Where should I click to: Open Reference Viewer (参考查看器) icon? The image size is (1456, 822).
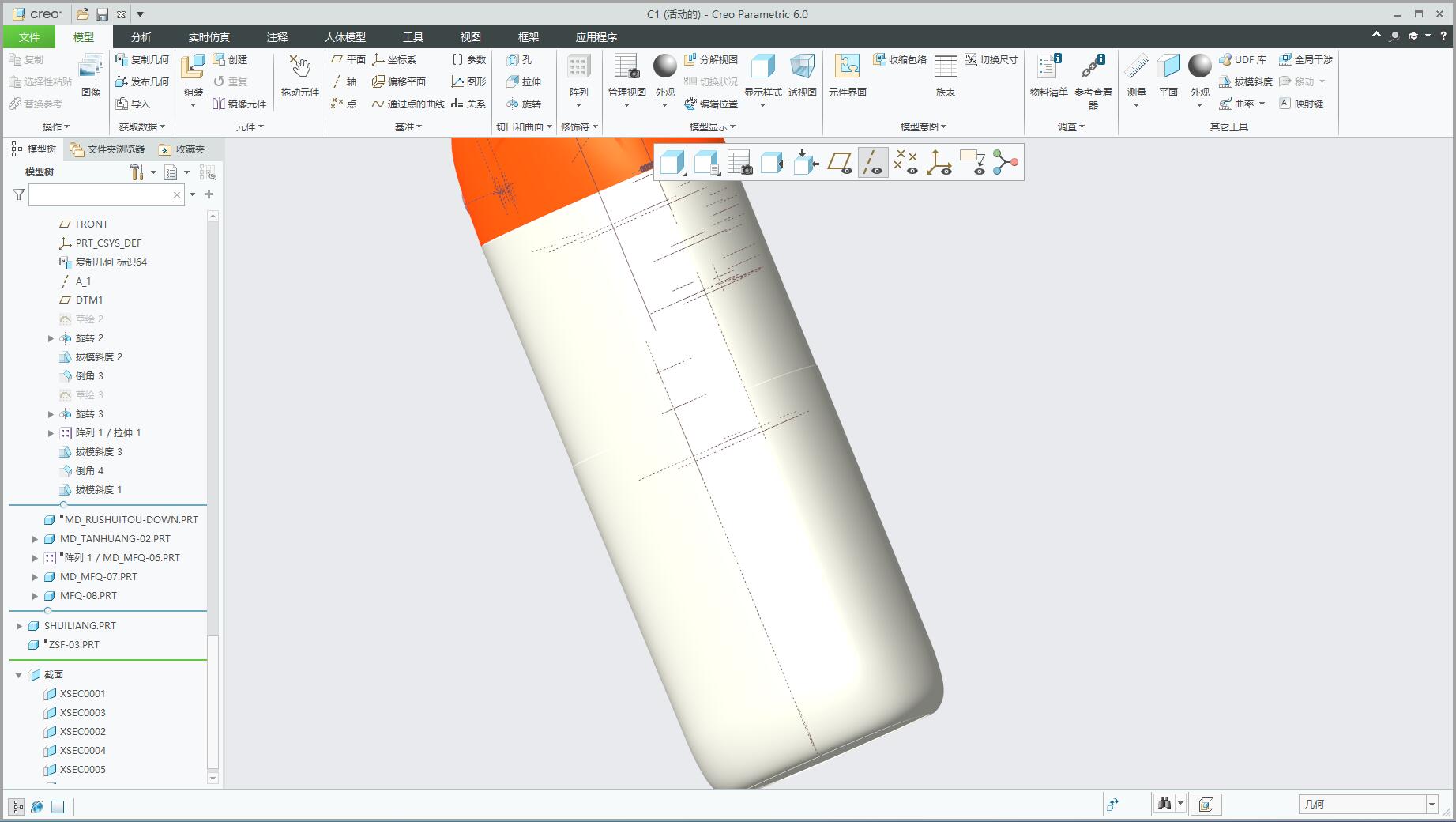pos(1093,81)
